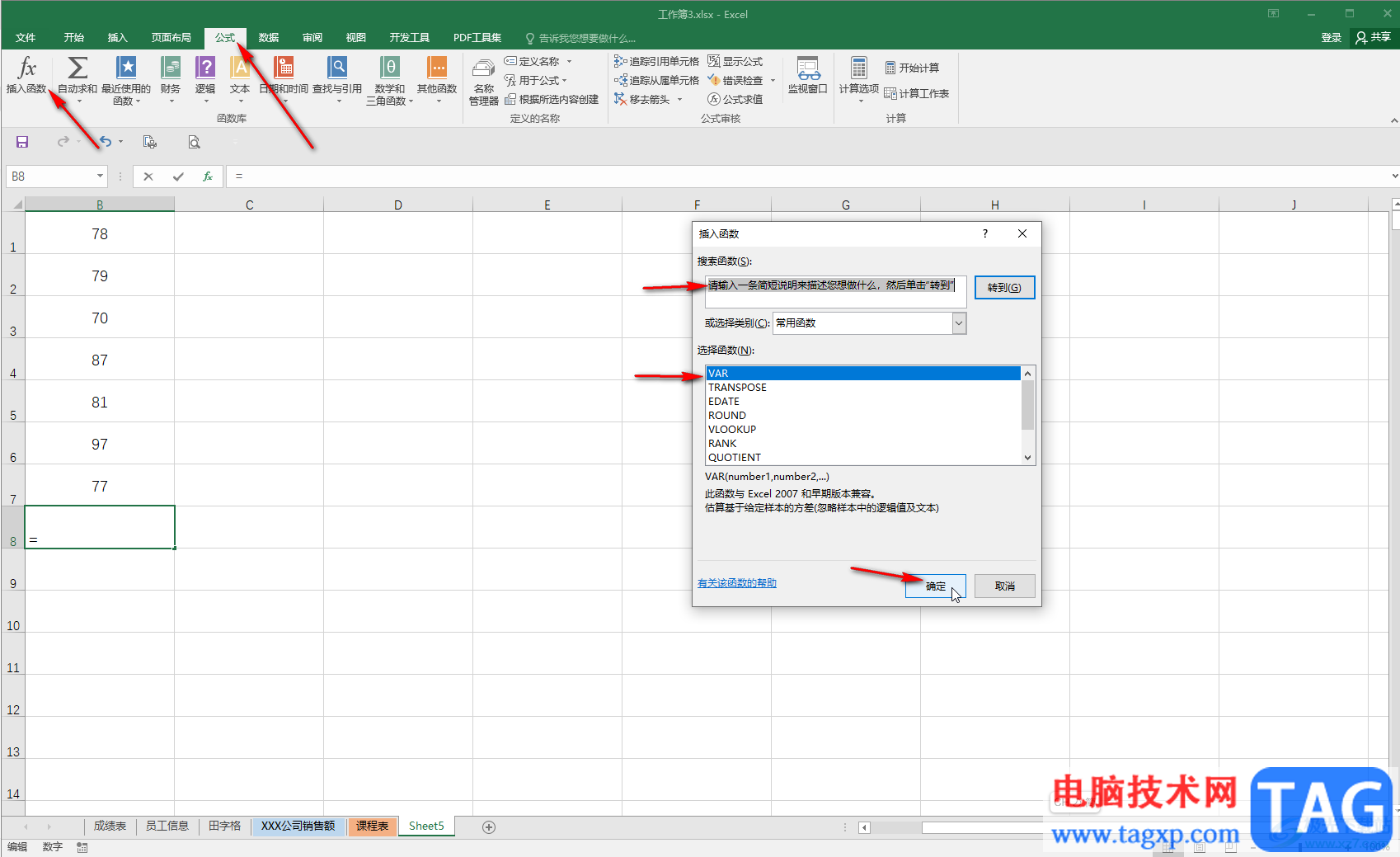Expand the formula bar chevron
This screenshot has width=1400, height=857.
pyautogui.click(x=1394, y=176)
